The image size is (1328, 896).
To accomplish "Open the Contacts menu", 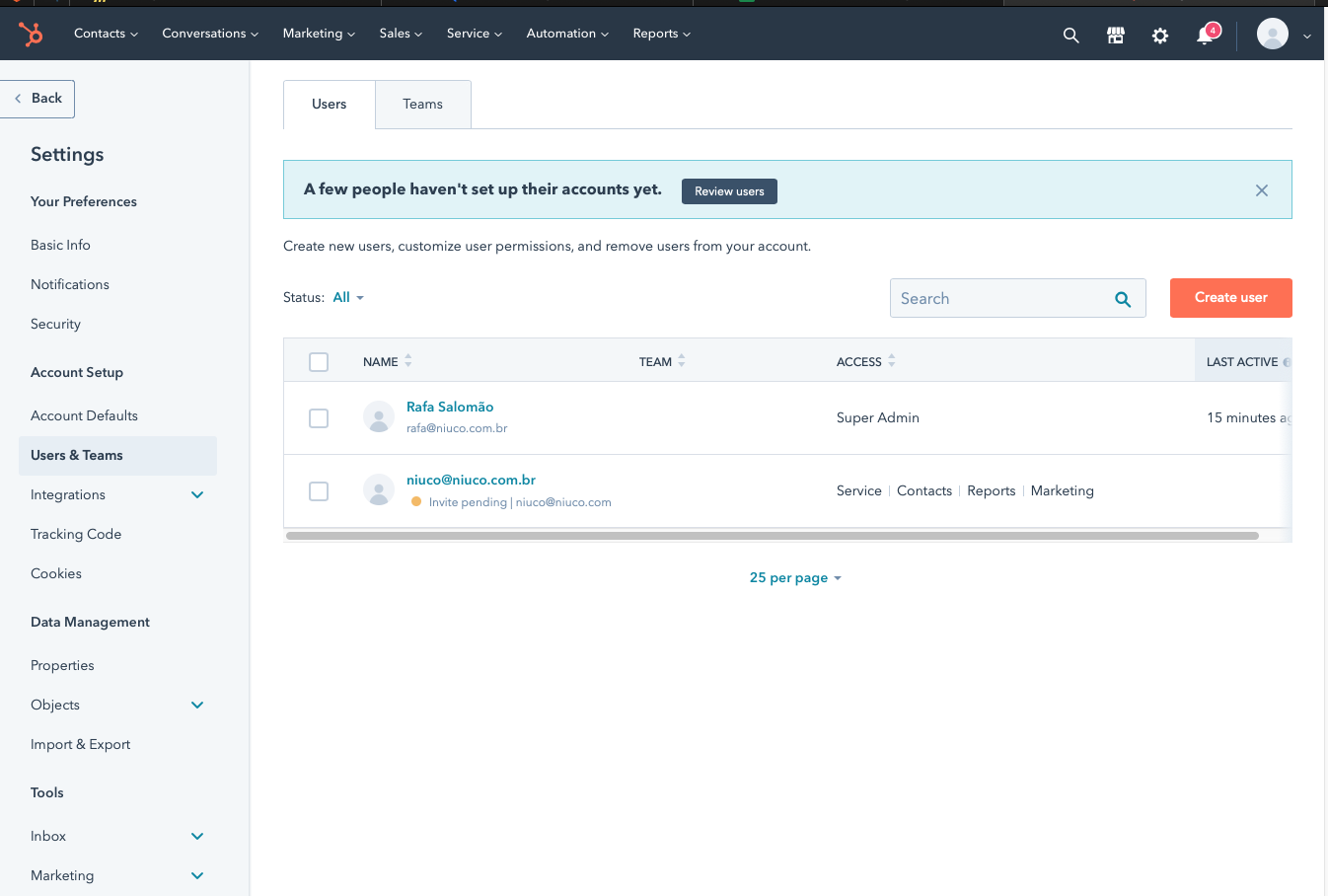I will click(x=106, y=34).
